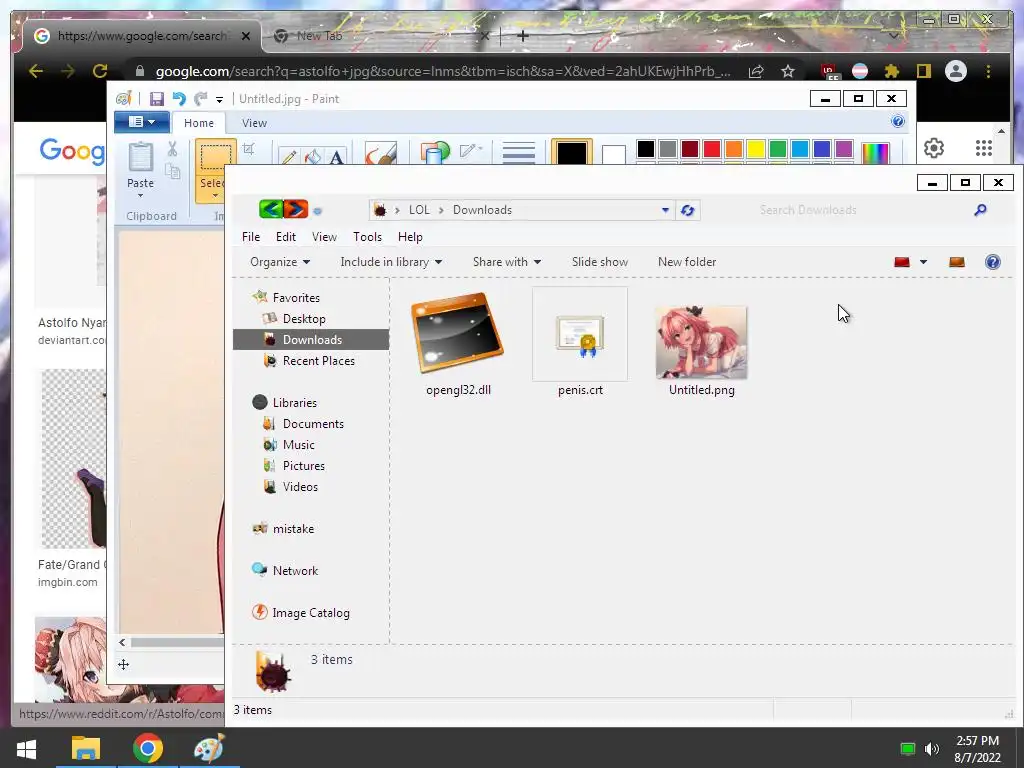
Task: Expand the Paste dropdown arrow in Paint
Action: 140,195
